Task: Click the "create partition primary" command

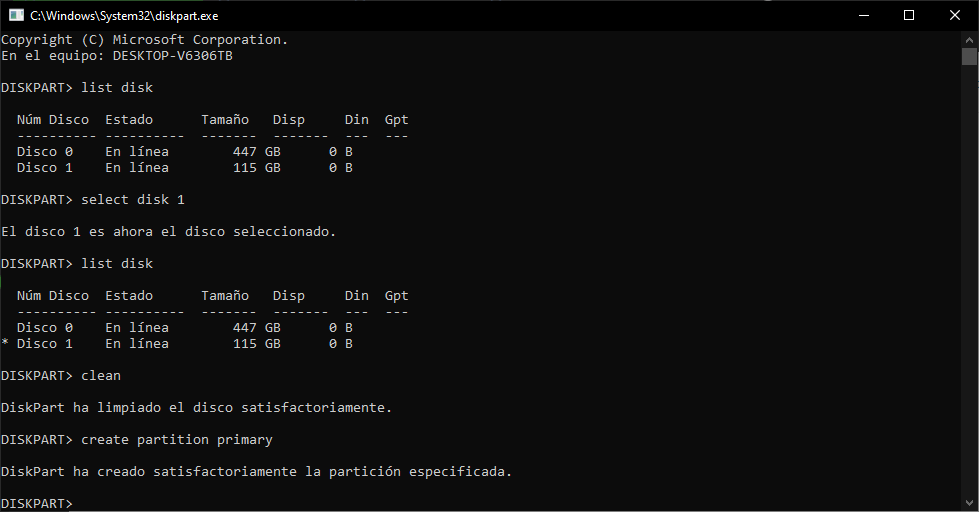Action: (x=177, y=440)
